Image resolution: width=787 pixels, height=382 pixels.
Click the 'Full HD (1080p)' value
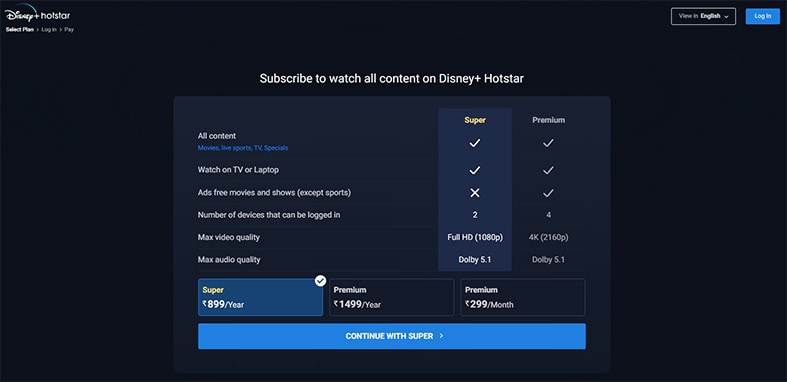click(x=475, y=237)
